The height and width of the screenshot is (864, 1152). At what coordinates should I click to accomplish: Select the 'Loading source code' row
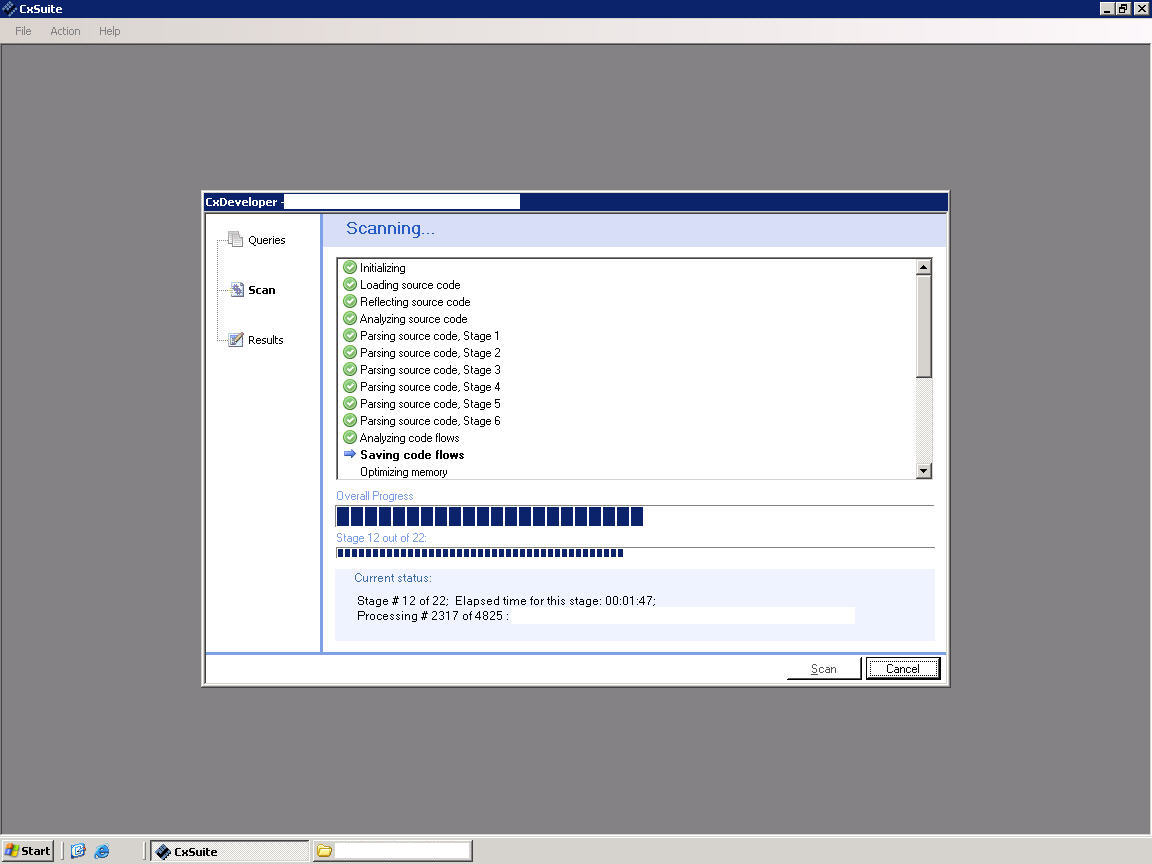coord(628,284)
